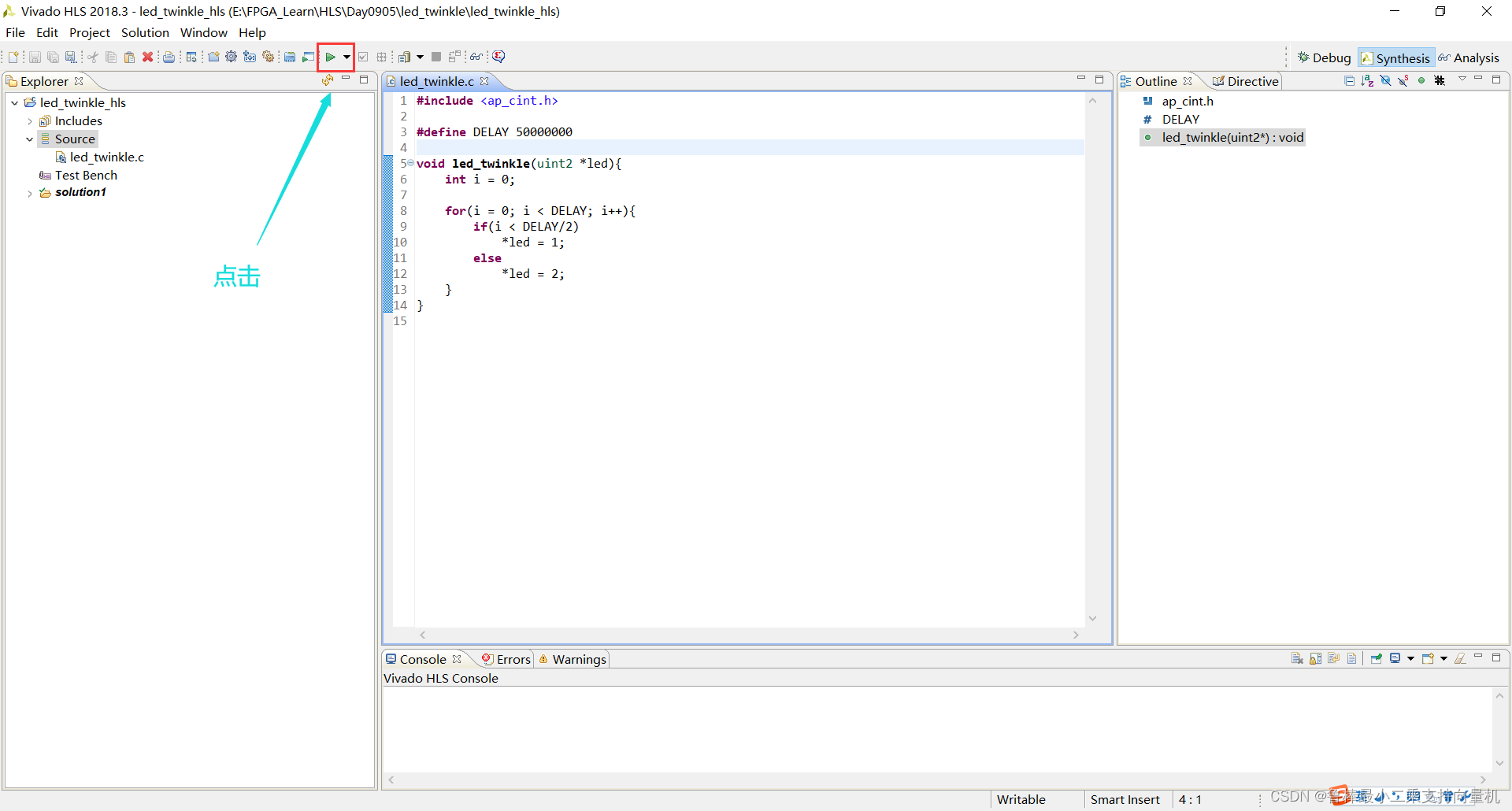Select DELAY macro in Outline

[x=1171, y=120]
